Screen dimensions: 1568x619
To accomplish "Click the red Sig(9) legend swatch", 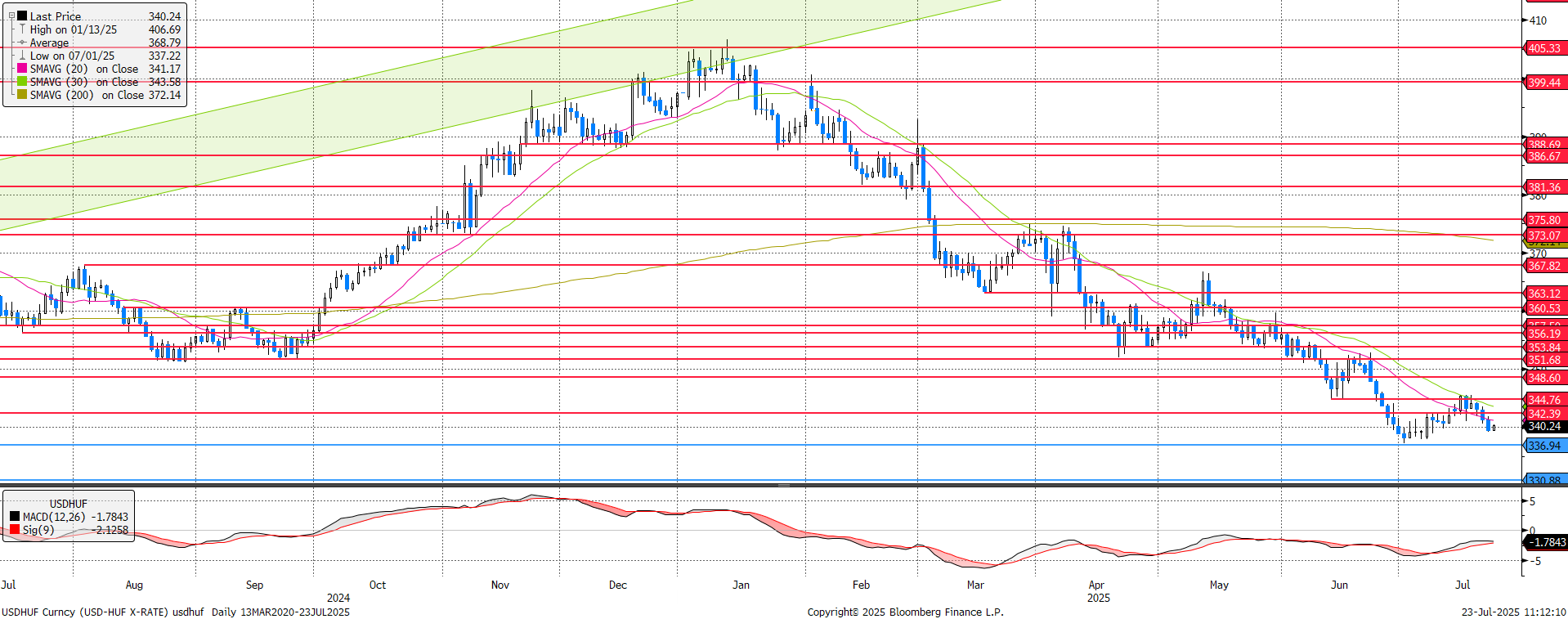I will pyautogui.click(x=15, y=530).
